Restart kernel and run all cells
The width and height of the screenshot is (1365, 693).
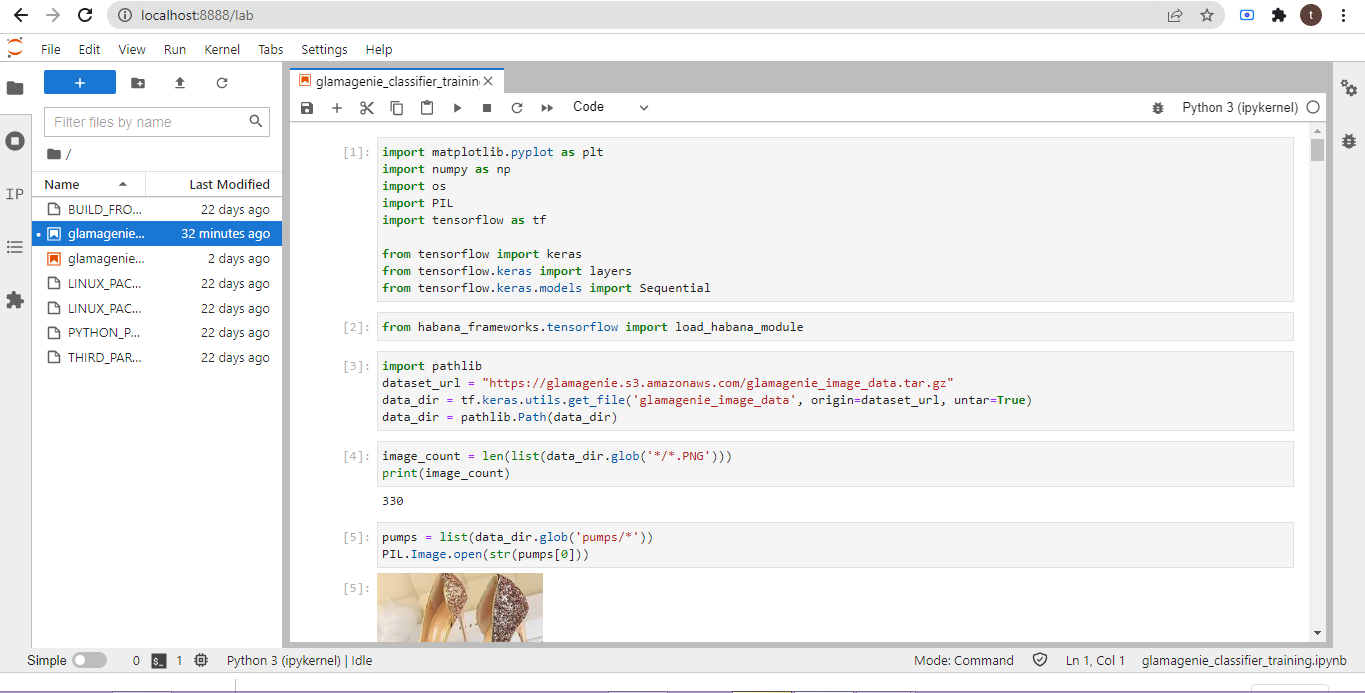pos(547,108)
